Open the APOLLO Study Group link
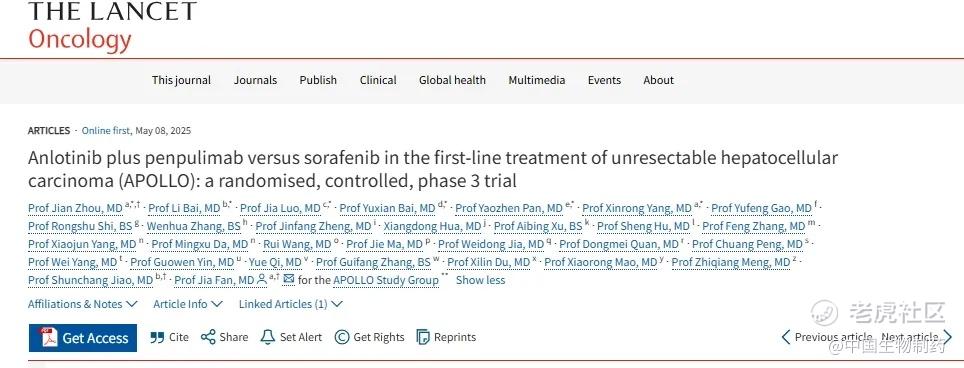 [386, 280]
